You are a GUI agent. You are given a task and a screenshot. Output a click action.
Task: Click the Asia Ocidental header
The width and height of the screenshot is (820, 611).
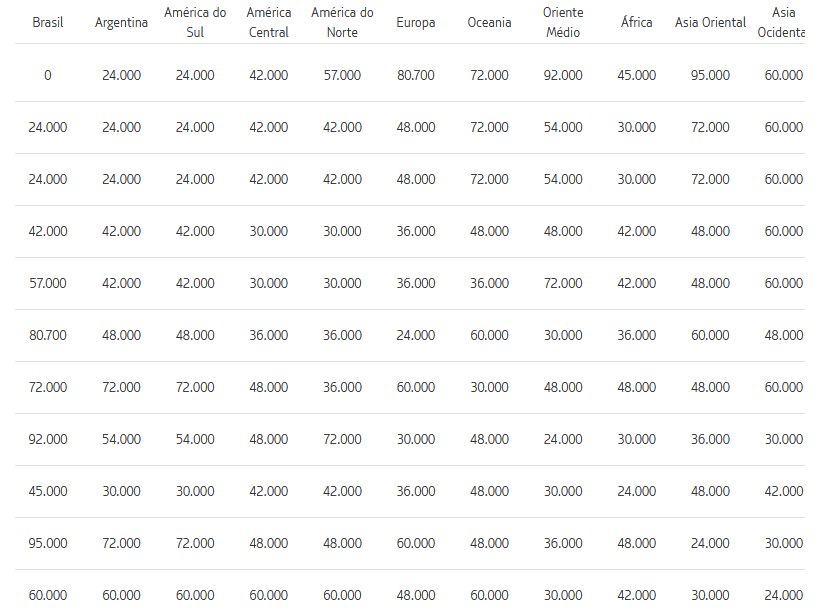coord(782,22)
